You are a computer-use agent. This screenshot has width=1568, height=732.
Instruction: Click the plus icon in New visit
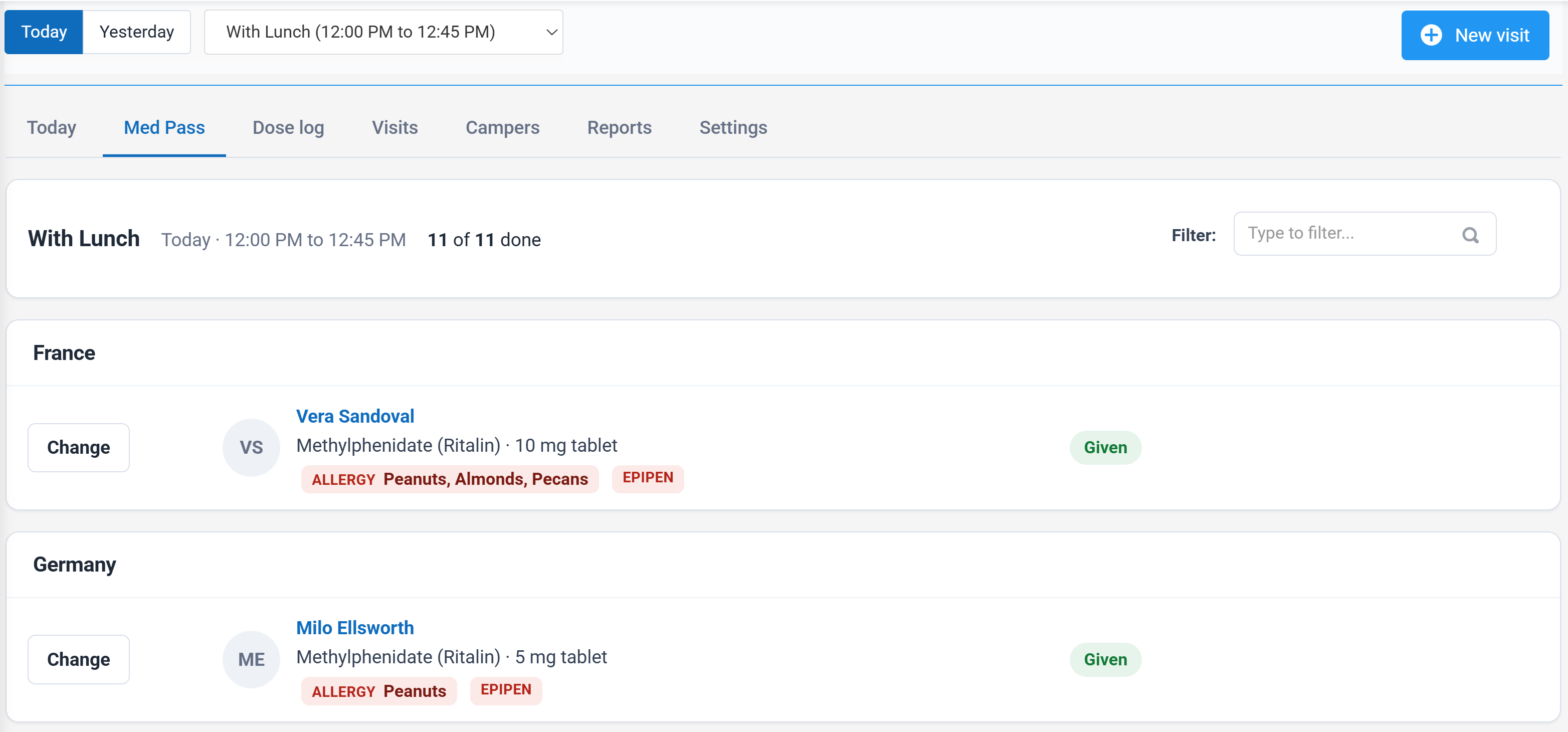[1431, 35]
